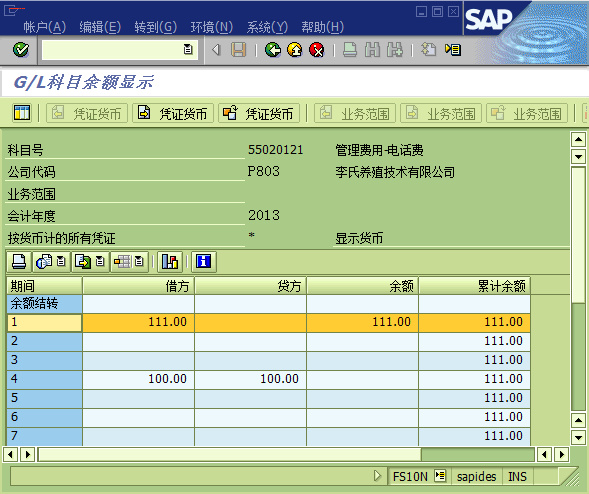The image size is (589, 494).
Task: Click the ALV toolbar print icon
Action: tap(19, 261)
